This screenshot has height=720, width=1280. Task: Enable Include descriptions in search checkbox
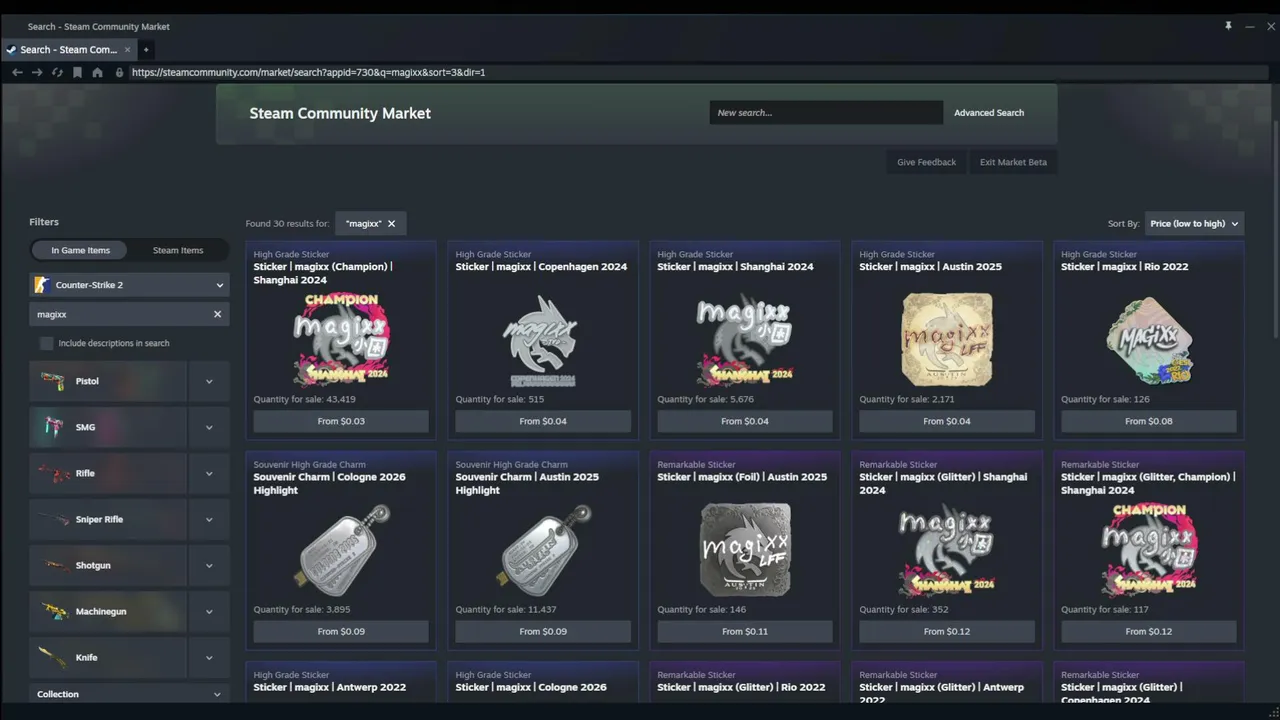coord(46,343)
